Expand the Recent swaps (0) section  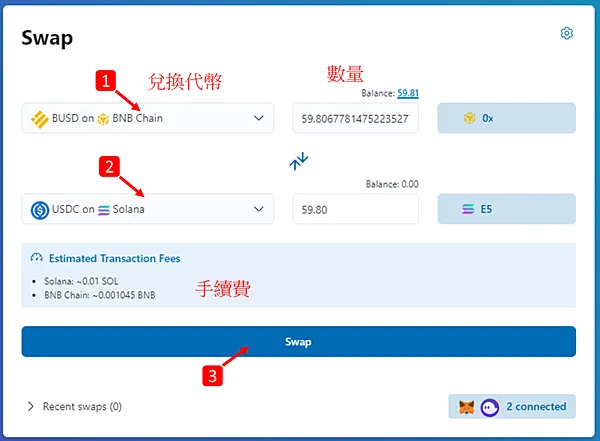(75, 406)
